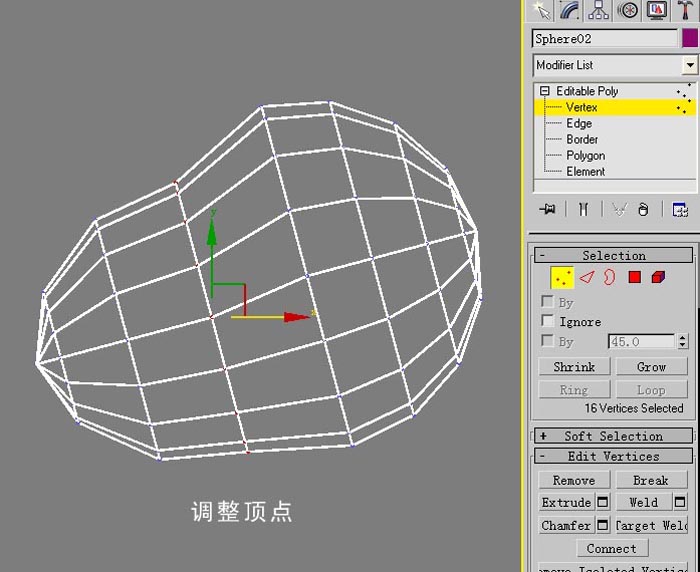Open the Create command panel tab

[542, 10]
